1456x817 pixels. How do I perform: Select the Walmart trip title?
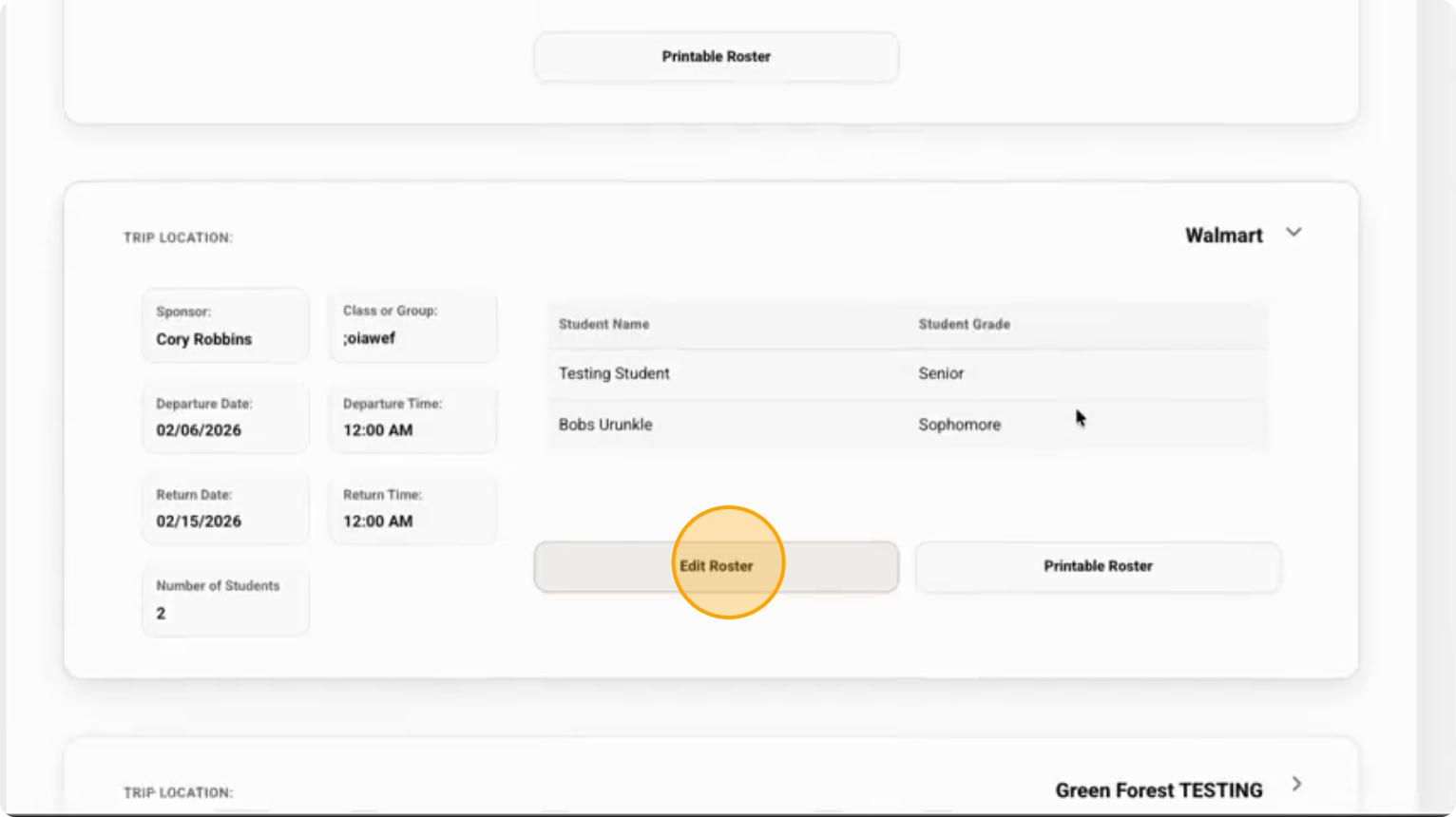[1223, 235]
